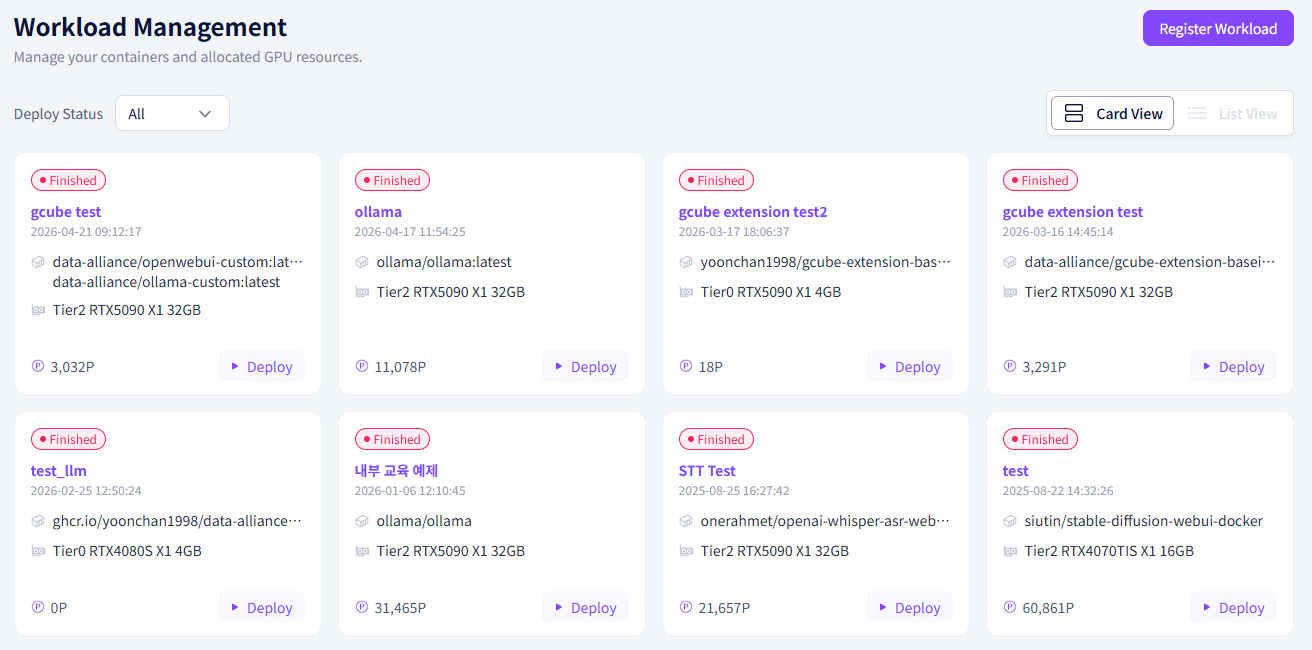This screenshot has height=650, width=1312.
Task: Click the point coin icon beside 60,861P
Action: [1010, 607]
